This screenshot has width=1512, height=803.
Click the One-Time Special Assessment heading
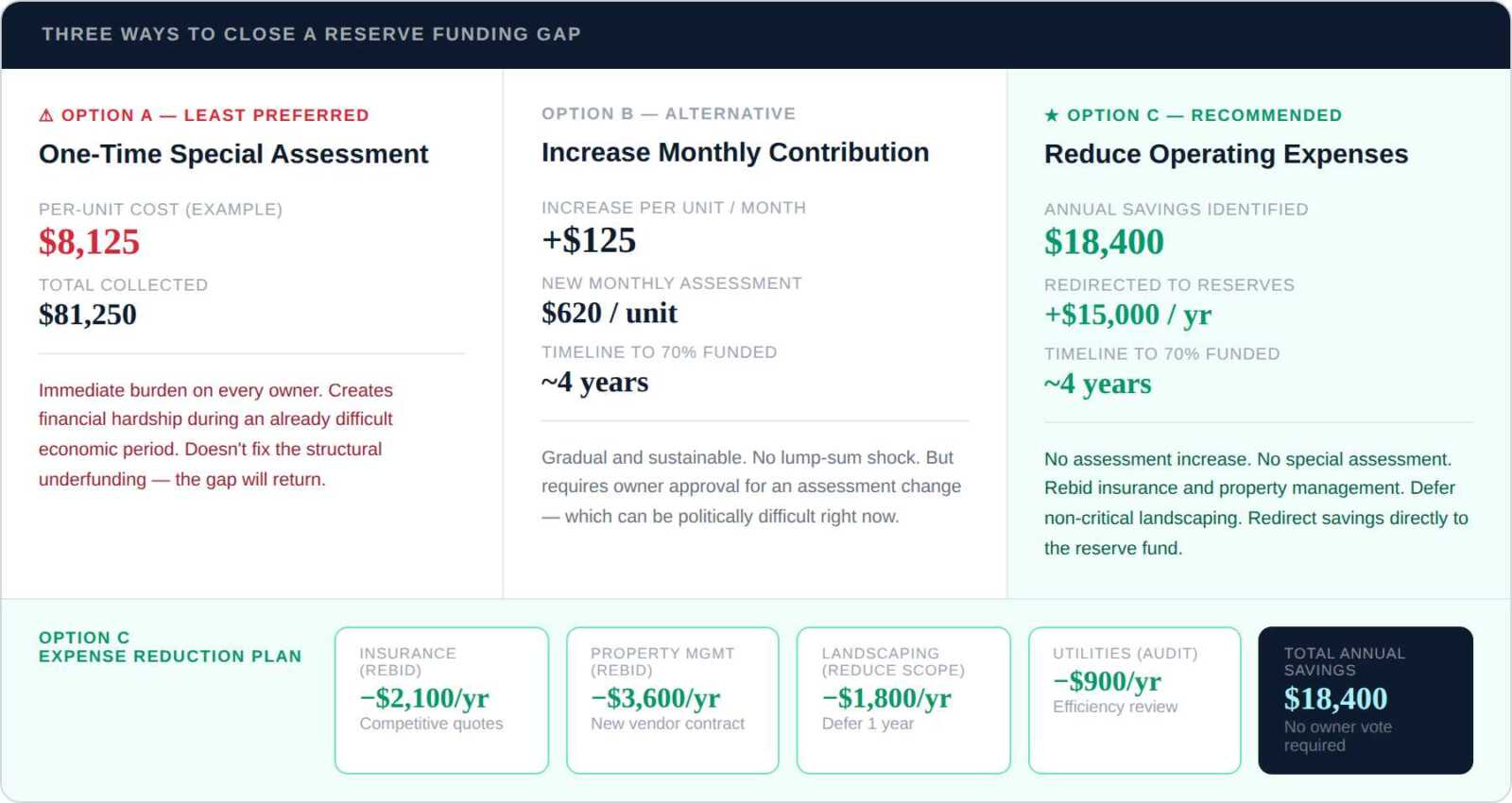coord(233,154)
